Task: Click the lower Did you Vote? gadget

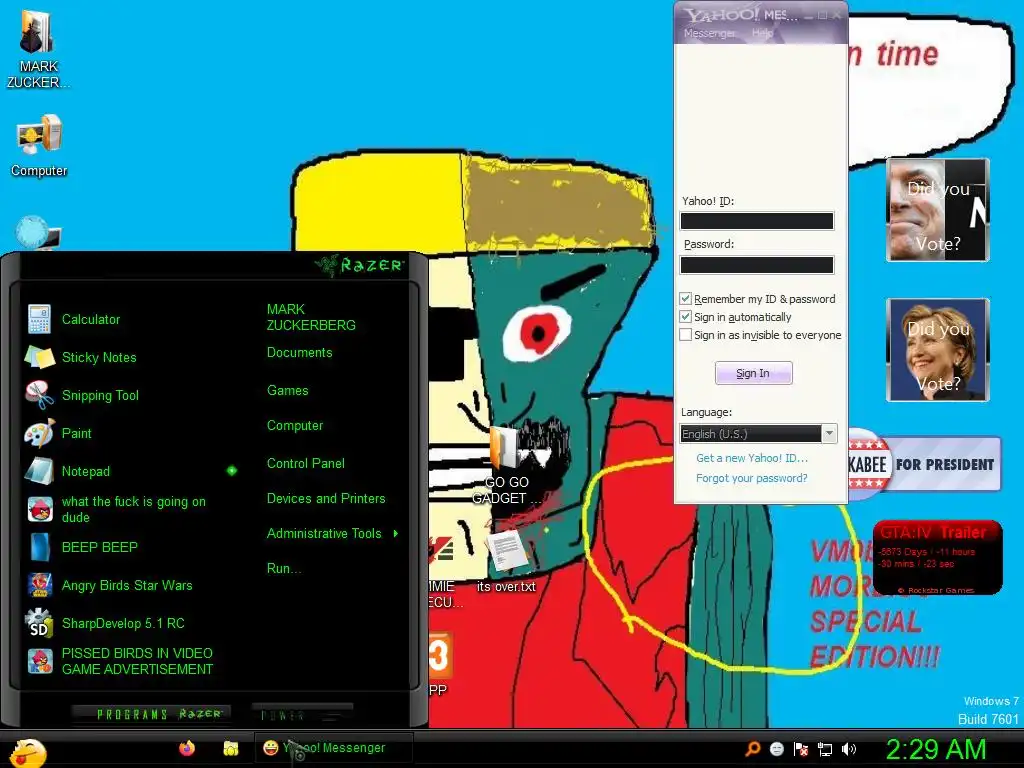Action: pyautogui.click(x=938, y=350)
